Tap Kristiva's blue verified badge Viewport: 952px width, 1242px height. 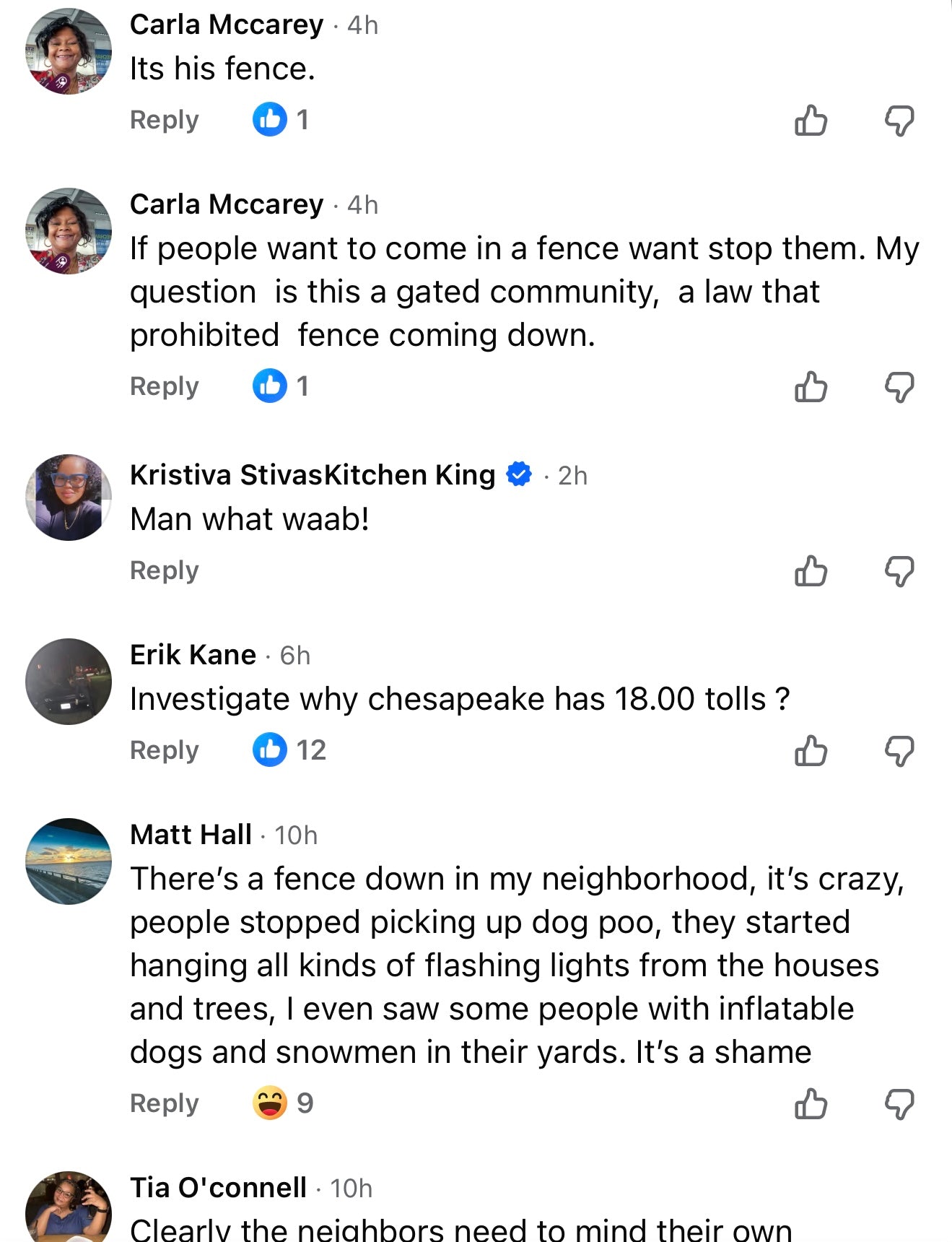coord(519,475)
